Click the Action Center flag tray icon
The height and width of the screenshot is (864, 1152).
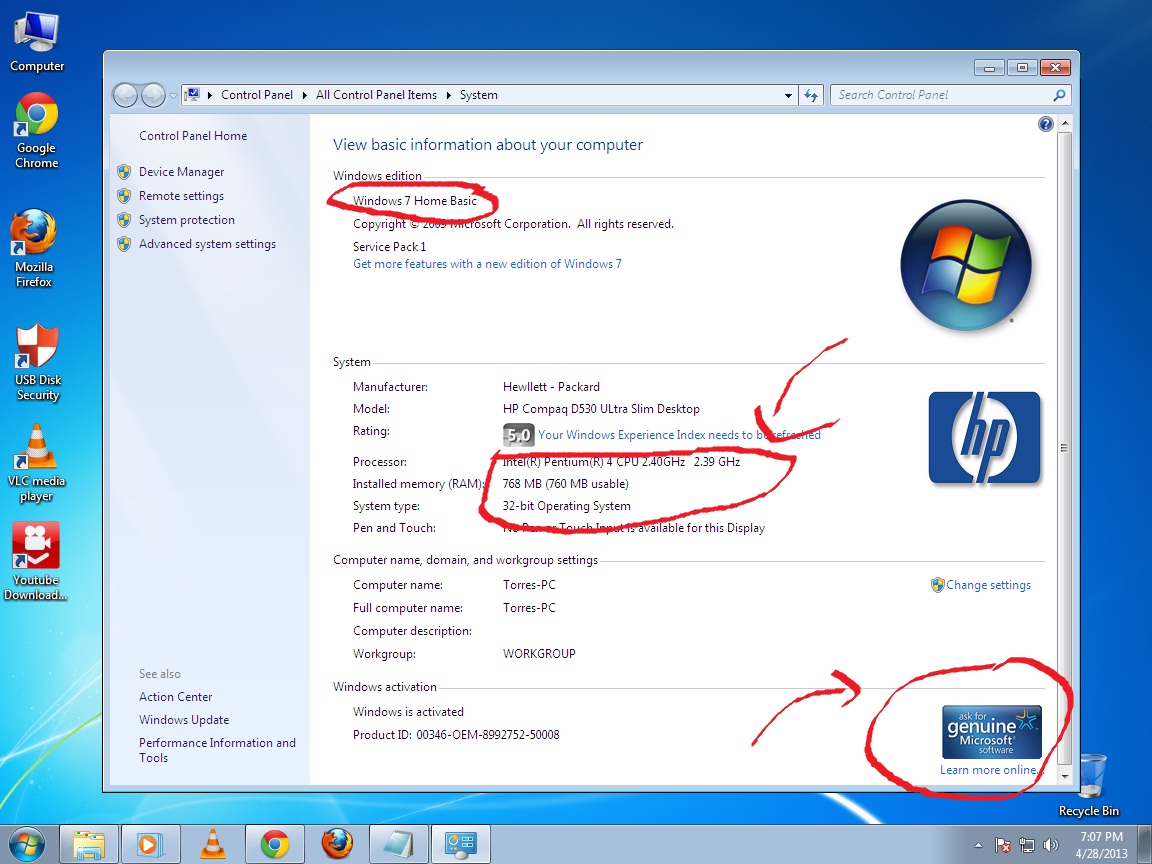[x=1003, y=845]
